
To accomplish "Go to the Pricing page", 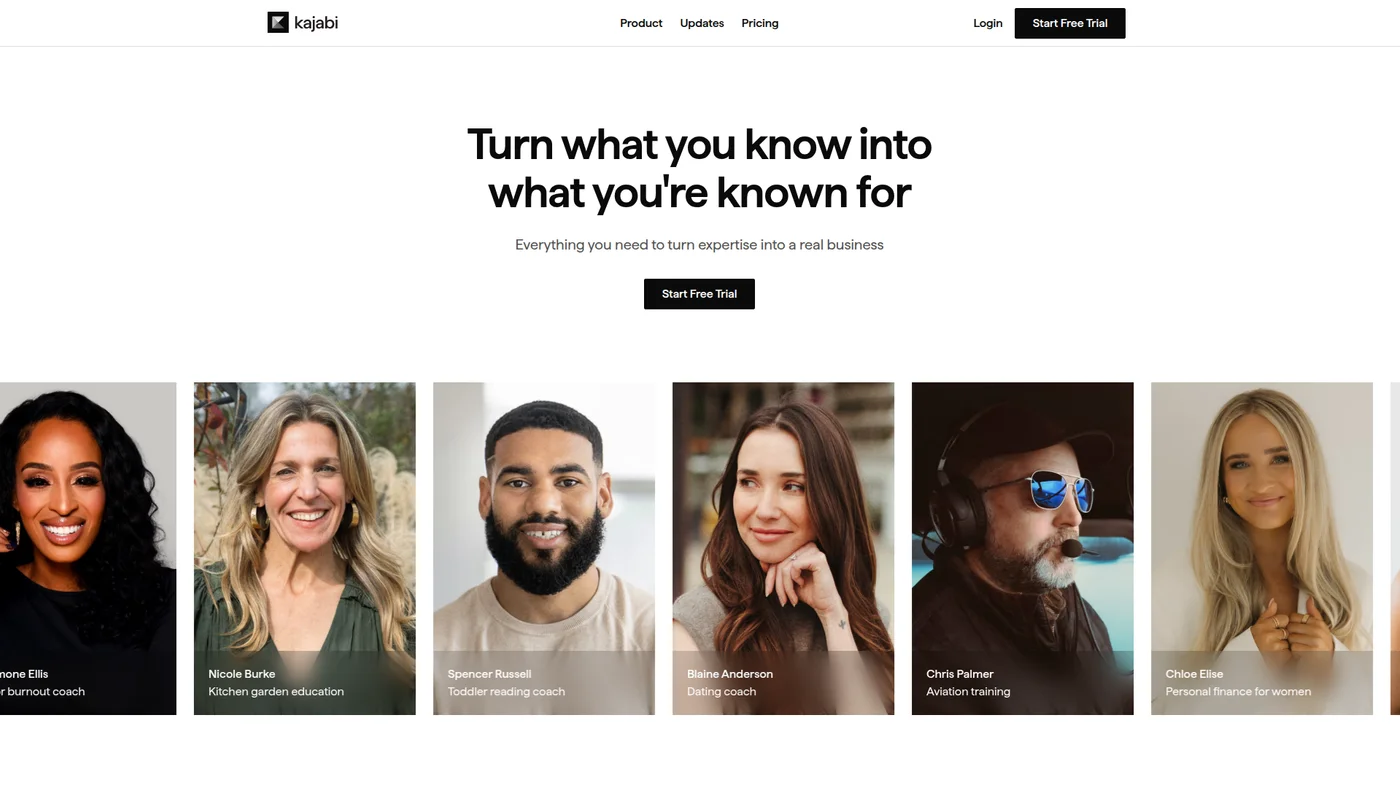I will (760, 23).
